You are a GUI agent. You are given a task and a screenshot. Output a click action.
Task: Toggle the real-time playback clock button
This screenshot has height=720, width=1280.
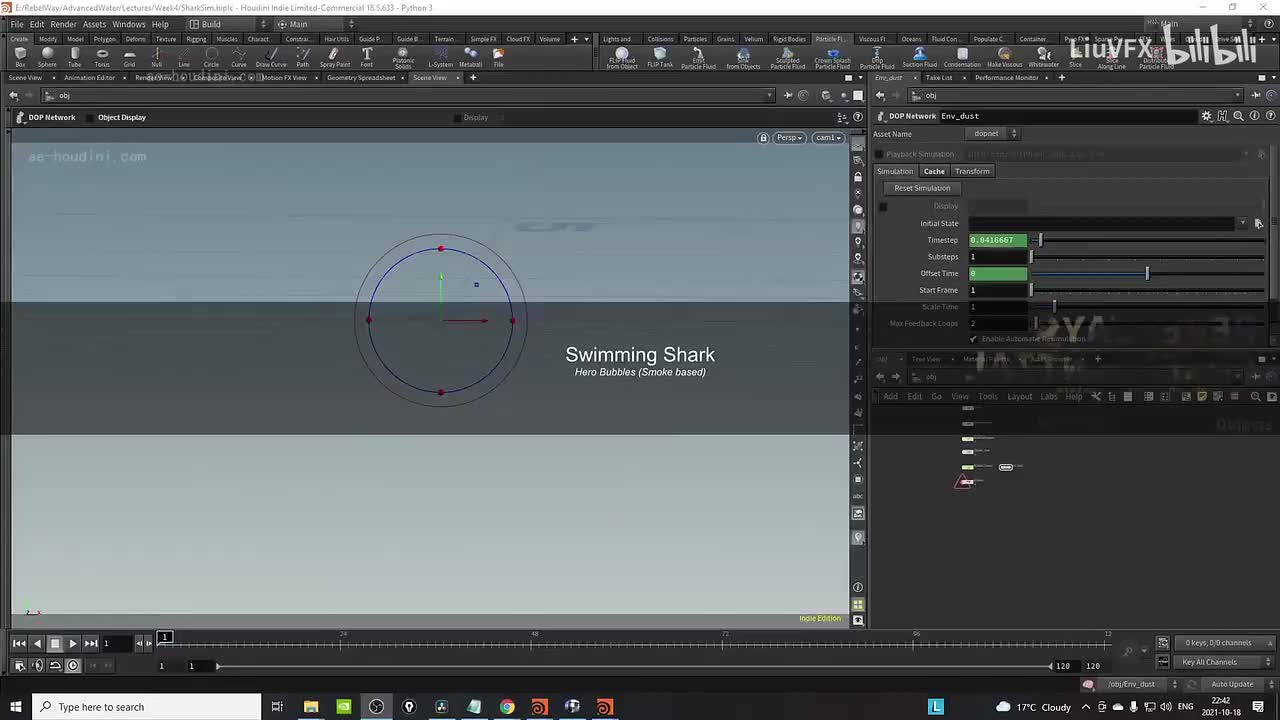[72, 665]
